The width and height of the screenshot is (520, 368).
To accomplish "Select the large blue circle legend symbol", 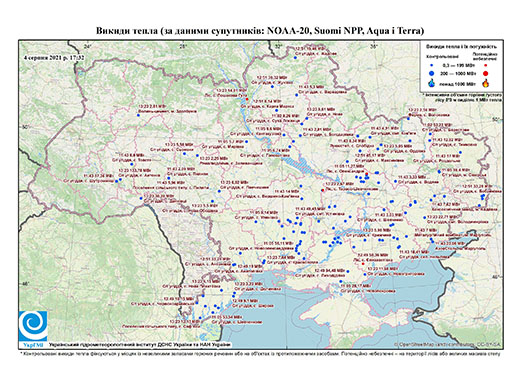I will pyautogui.click(x=432, y=73).
